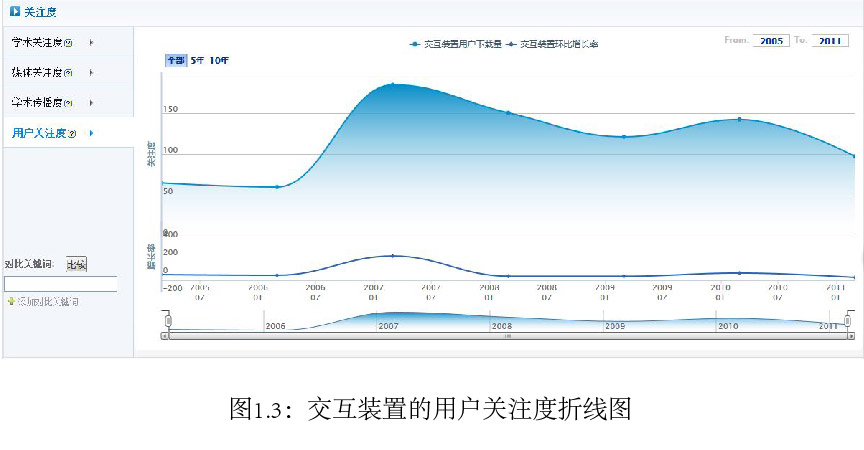Open the help icon next to 学术传播度
Screen dimensions: 864x450
pyautogui.click(x=68, y=103)
